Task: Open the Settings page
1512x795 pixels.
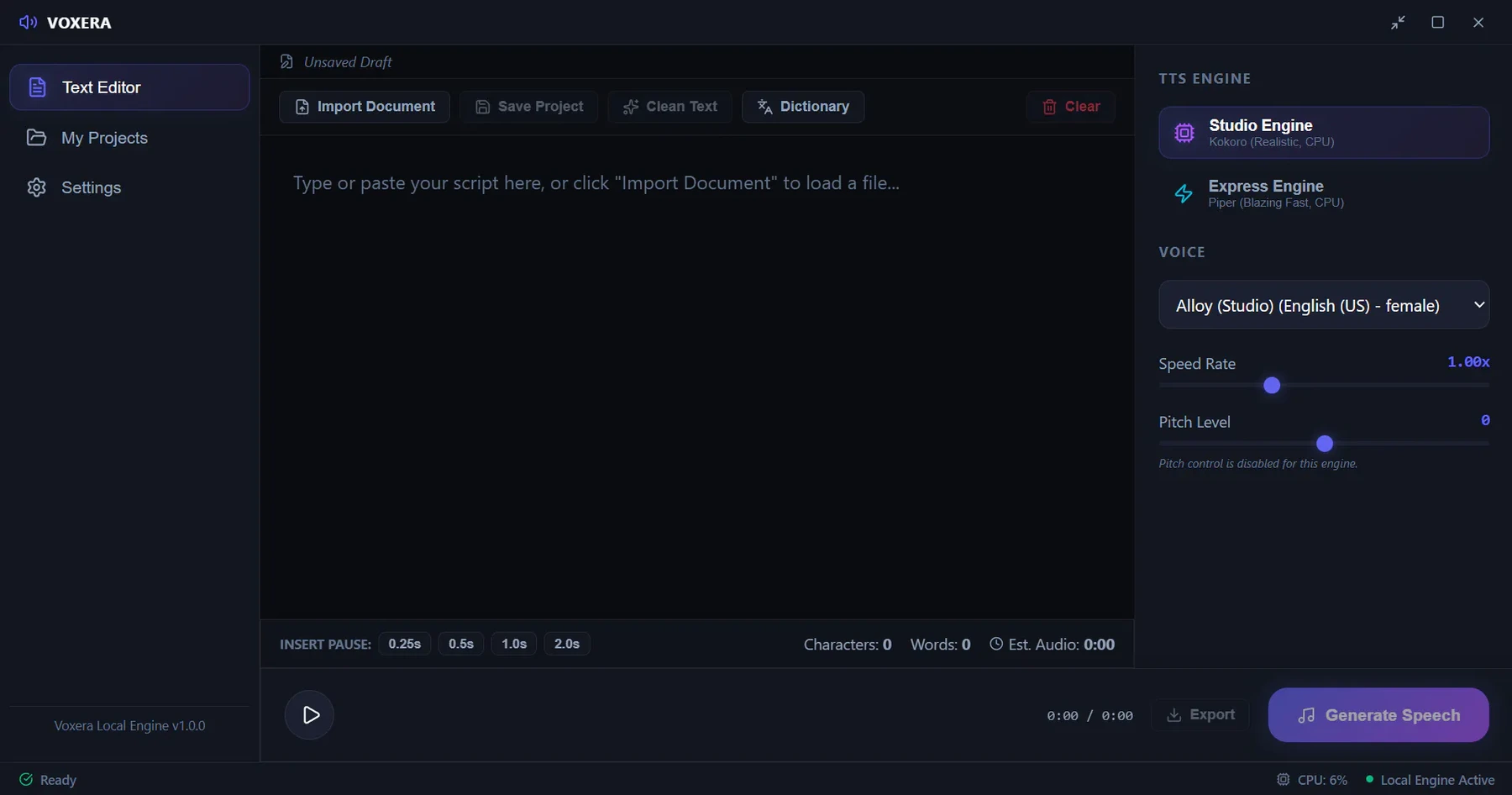Action: pos(129,187)
